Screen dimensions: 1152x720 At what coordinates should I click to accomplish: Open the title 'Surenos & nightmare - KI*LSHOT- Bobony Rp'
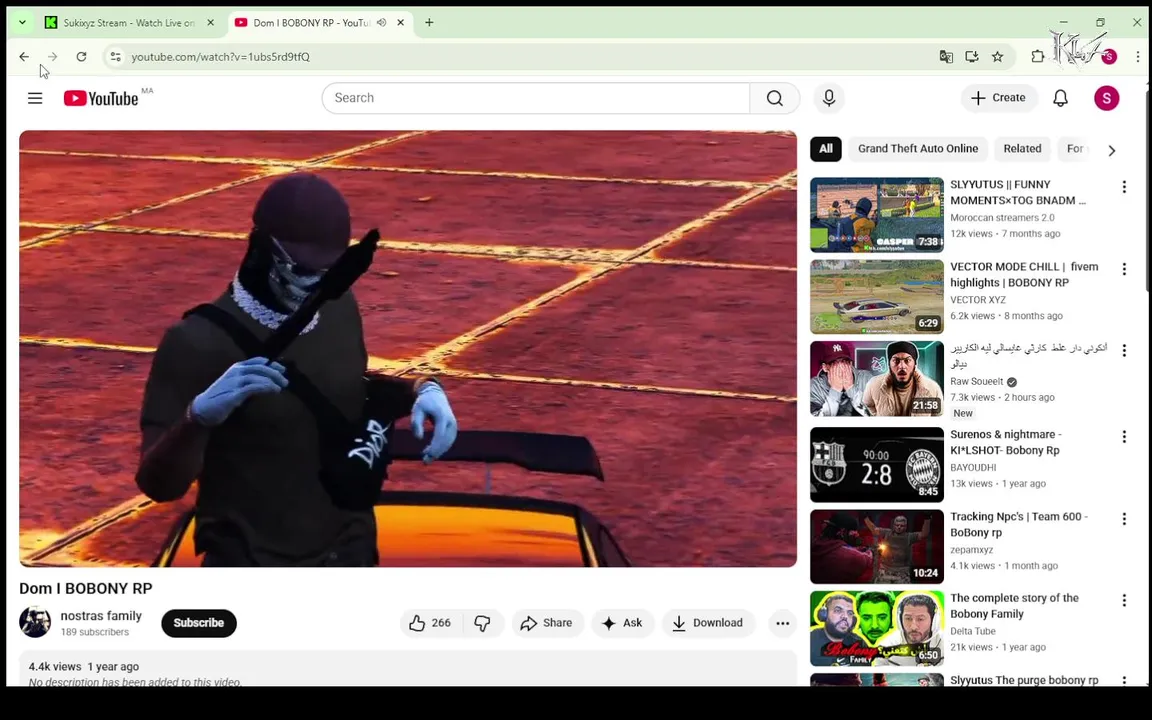click(x=1006, y=442)
